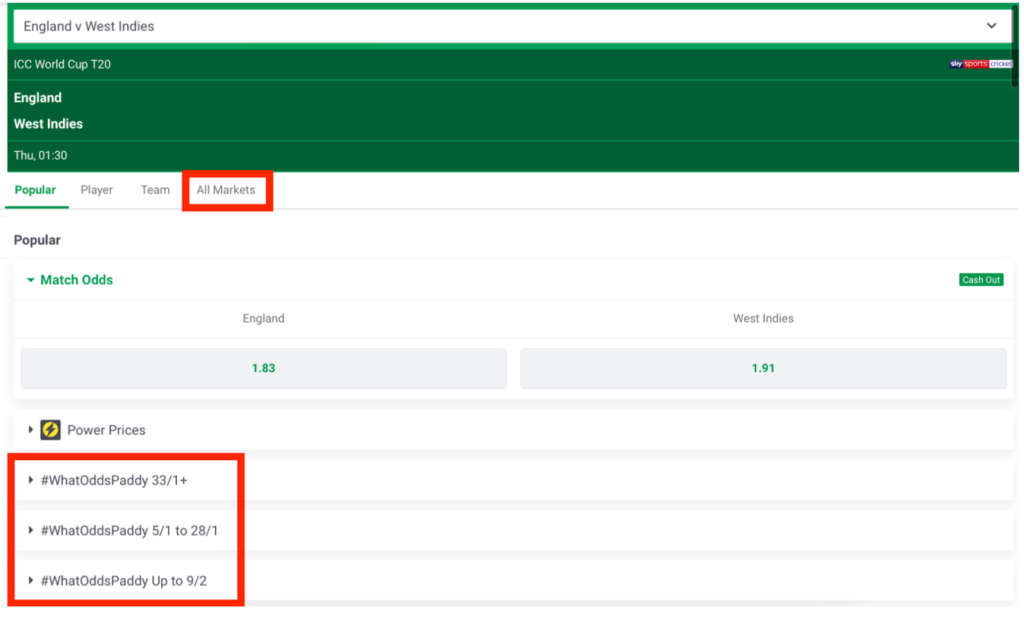Click the Thu, 01:30 match time

tap(40, 156)
